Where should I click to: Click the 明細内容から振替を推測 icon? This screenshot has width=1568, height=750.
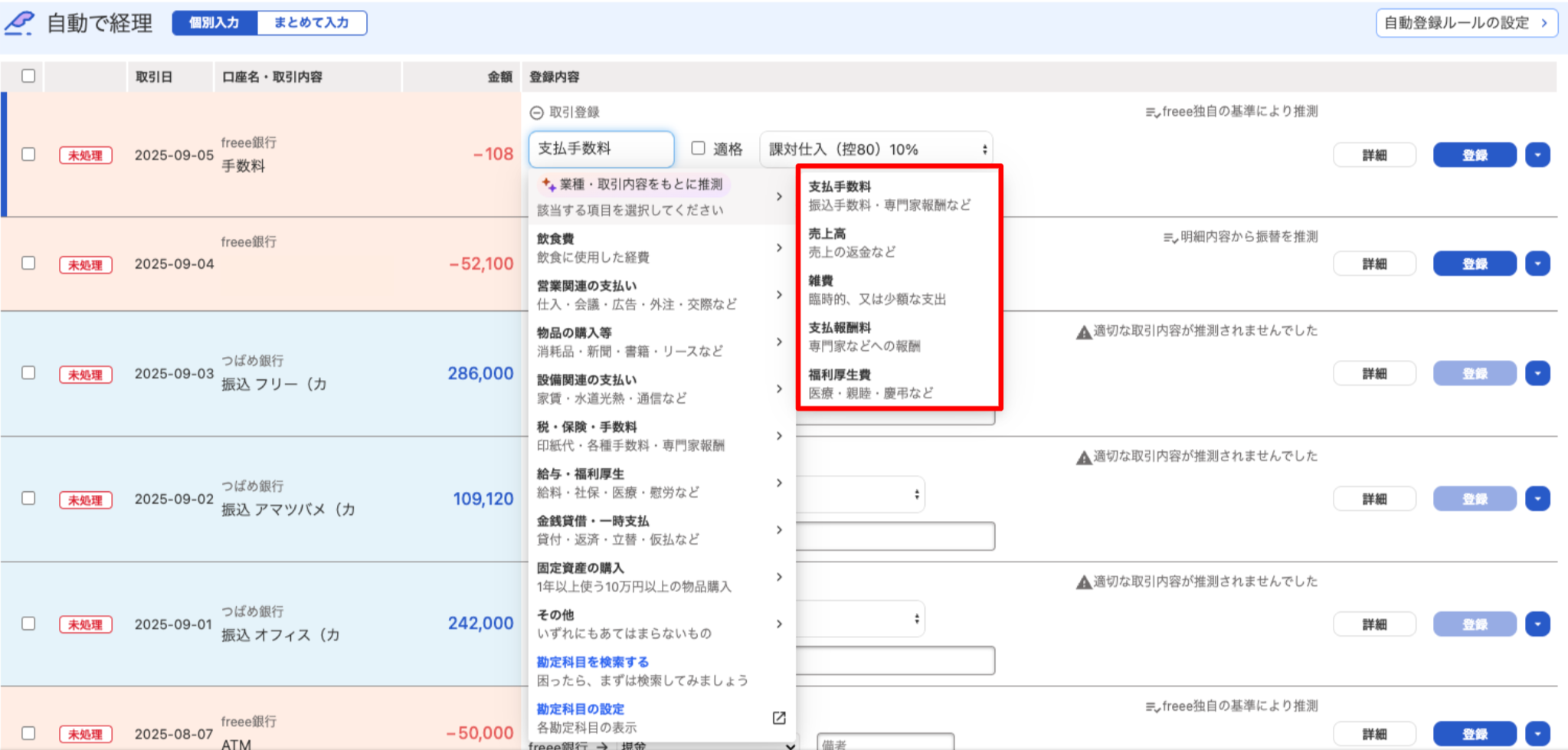click(1170, 237)
